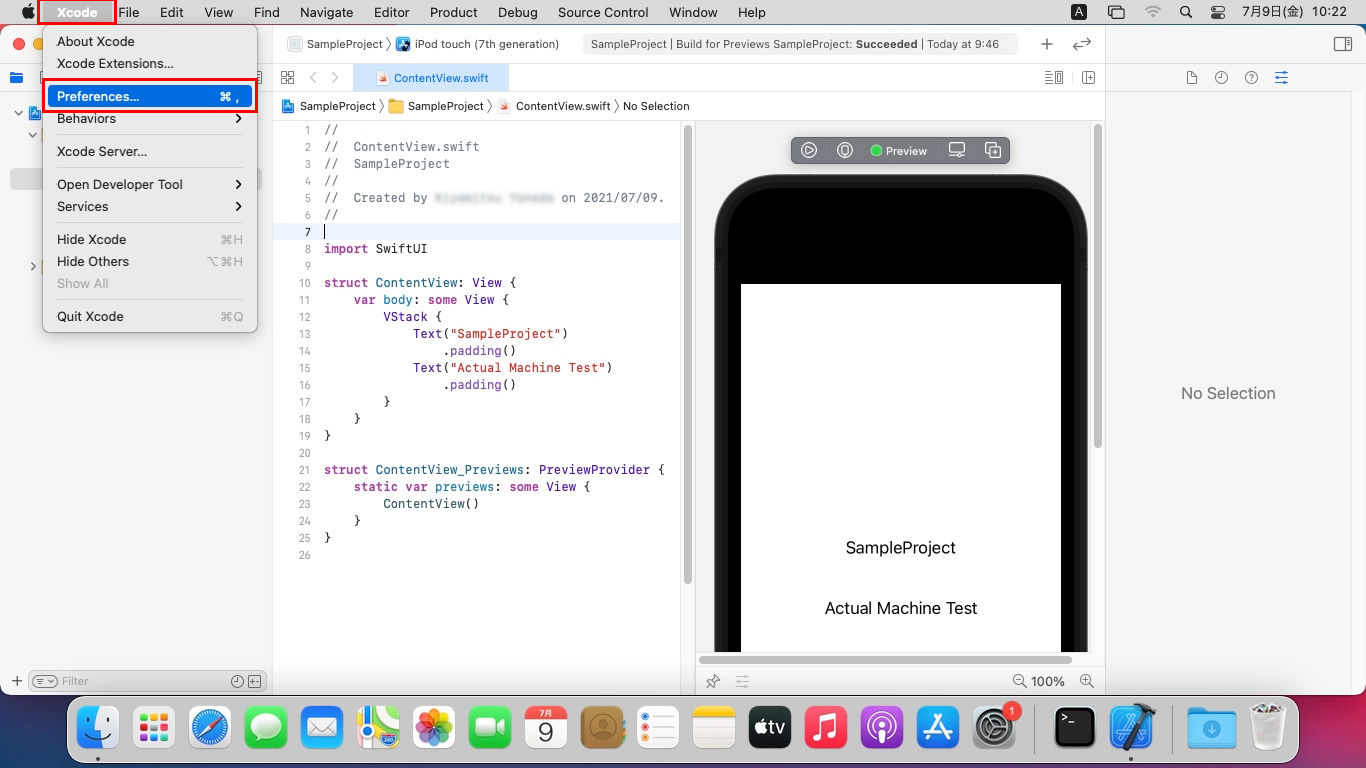The height and width of the screenshot is (768, 1366).
Task: Open the Product menu
Action: tap(453, 12)
